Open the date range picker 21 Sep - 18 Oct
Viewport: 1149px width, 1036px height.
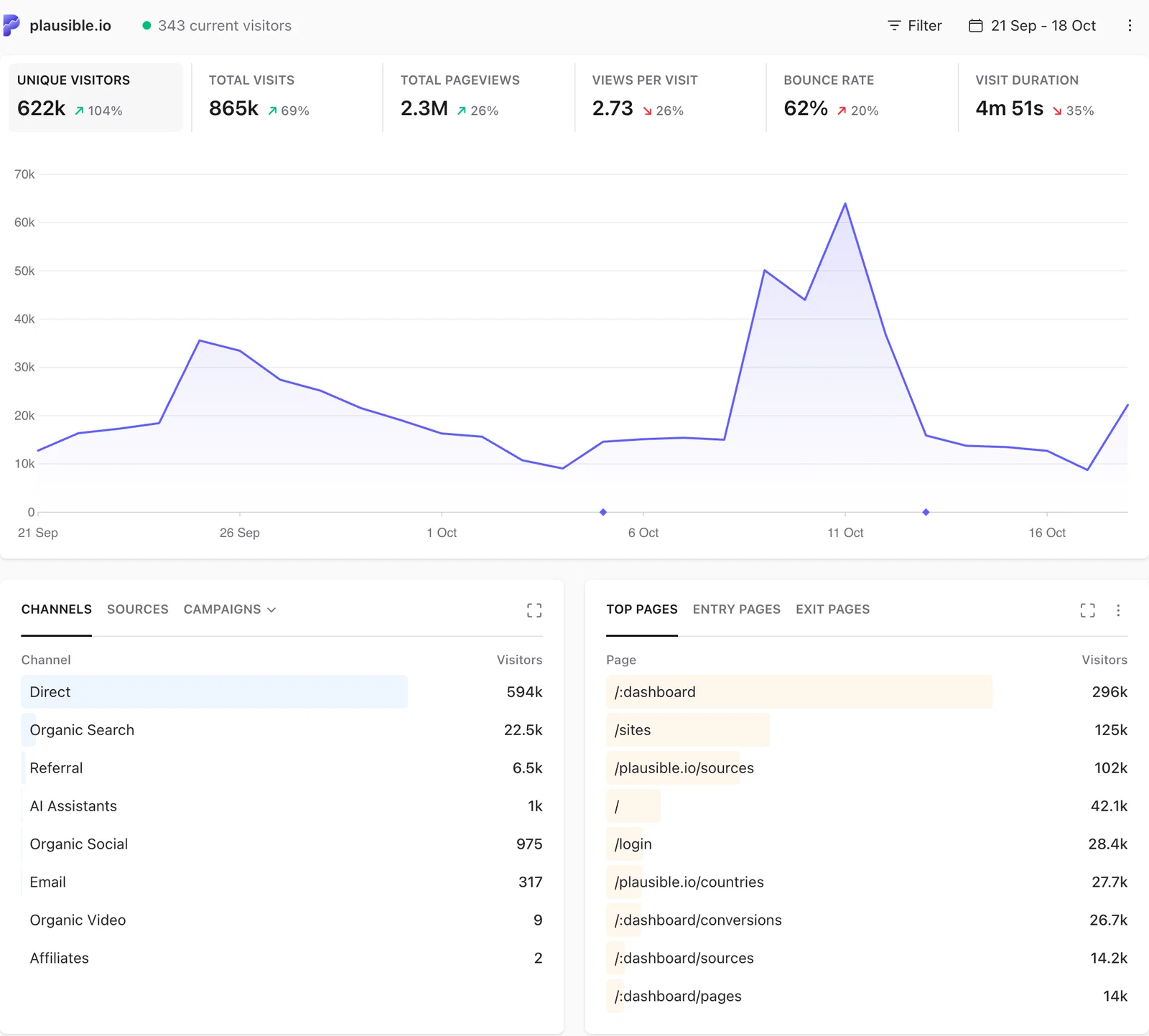[1032, 26]
